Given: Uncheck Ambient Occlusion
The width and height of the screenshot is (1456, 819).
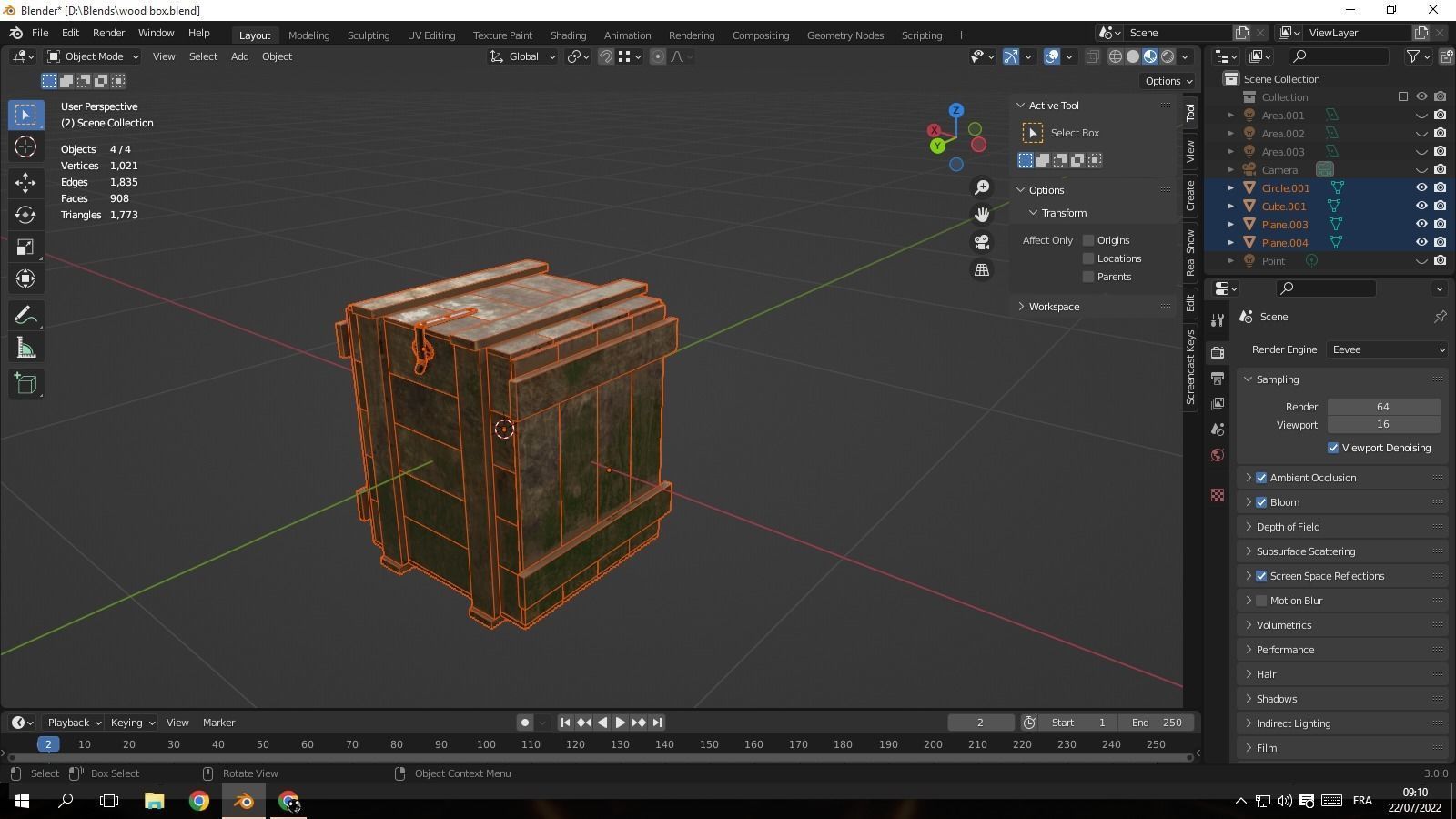Looking at the screenshot, I should coord(1261,478).
